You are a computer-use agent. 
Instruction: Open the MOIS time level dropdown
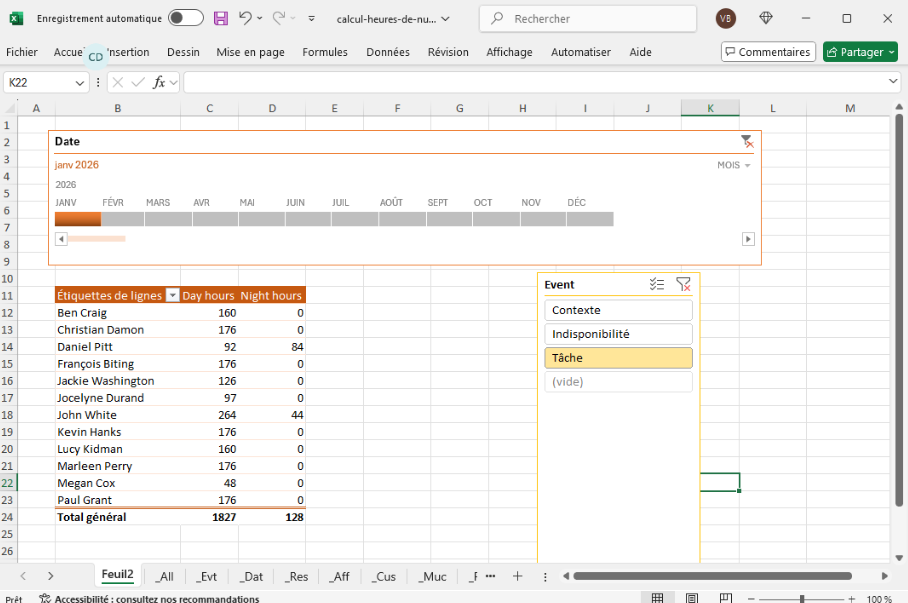734,165
